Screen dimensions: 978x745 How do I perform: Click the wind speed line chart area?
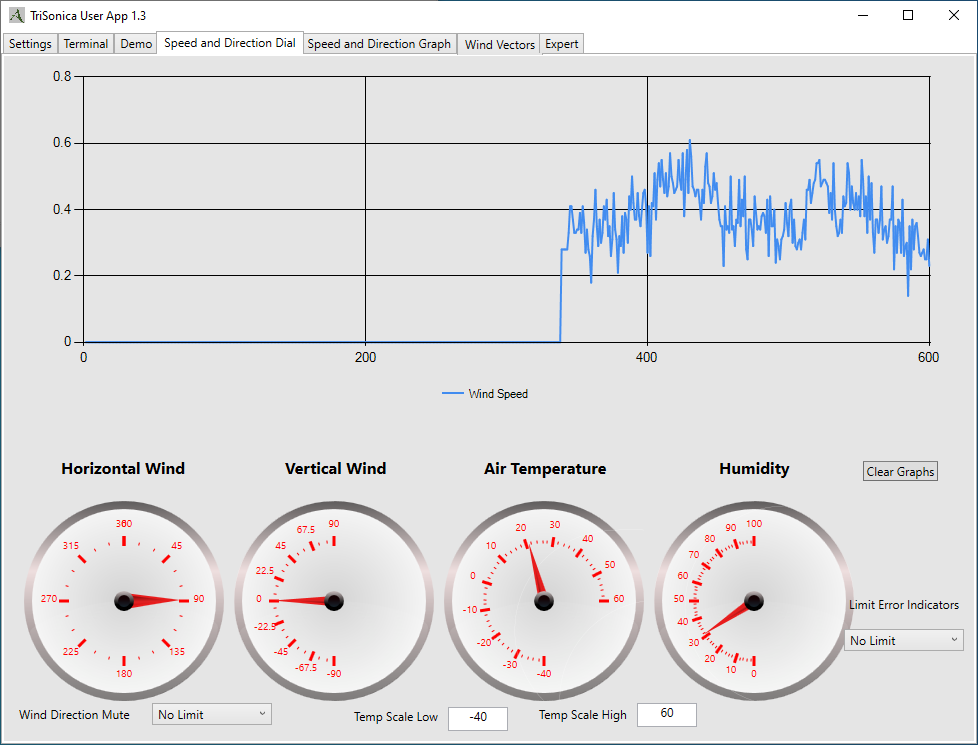pos(507,210)
